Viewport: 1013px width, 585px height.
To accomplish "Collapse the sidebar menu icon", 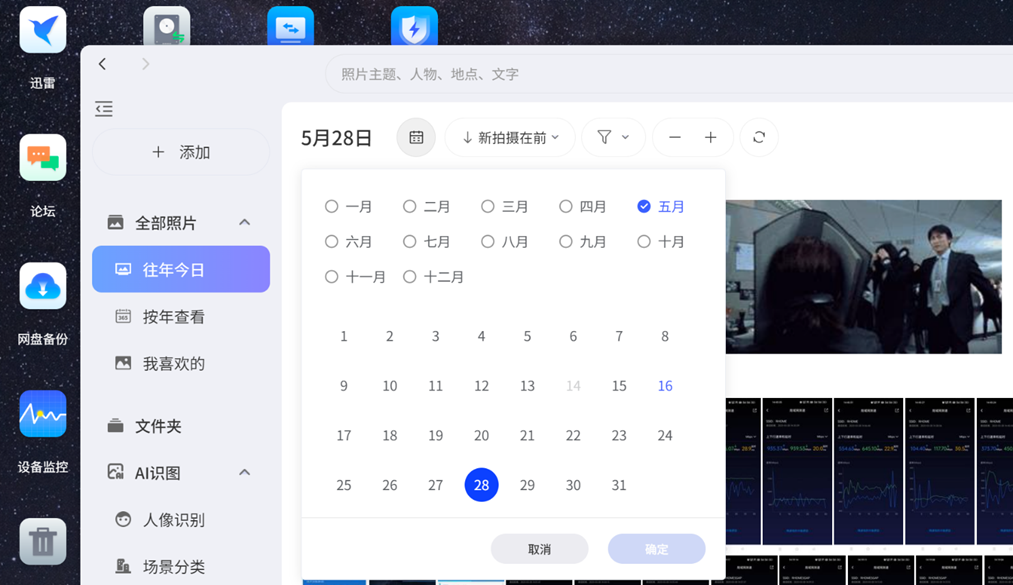I will click(104, 108).
